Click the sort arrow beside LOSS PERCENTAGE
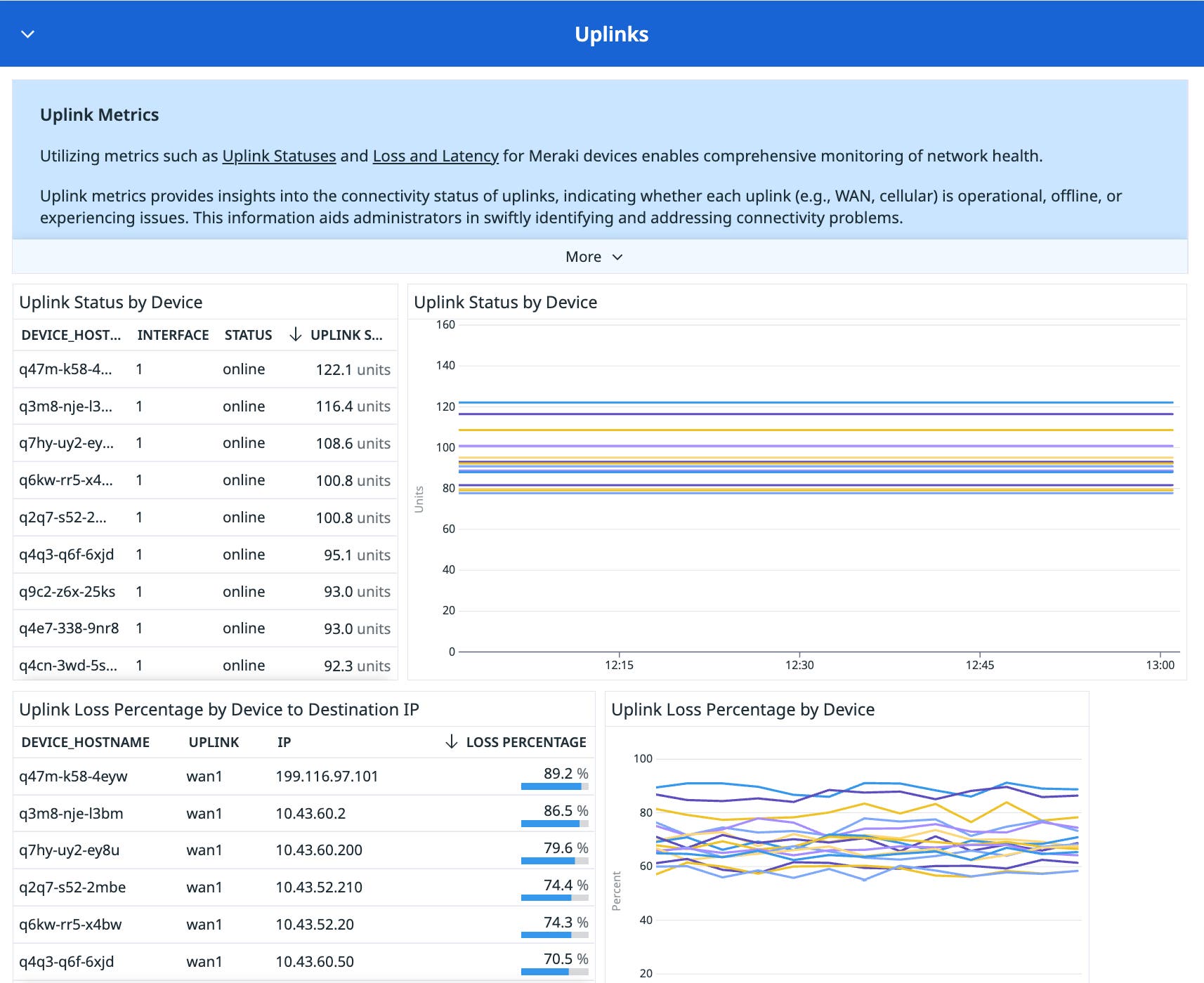Viewport: 1204px width, 983px height. coord(450,742)
